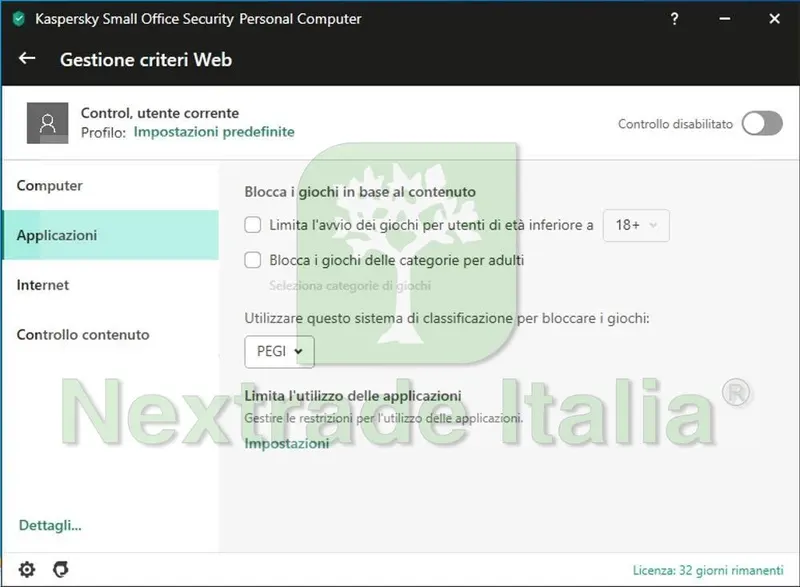
Task: Enable the Controllo disabilitato switch
Action: [x=762, y=123]
